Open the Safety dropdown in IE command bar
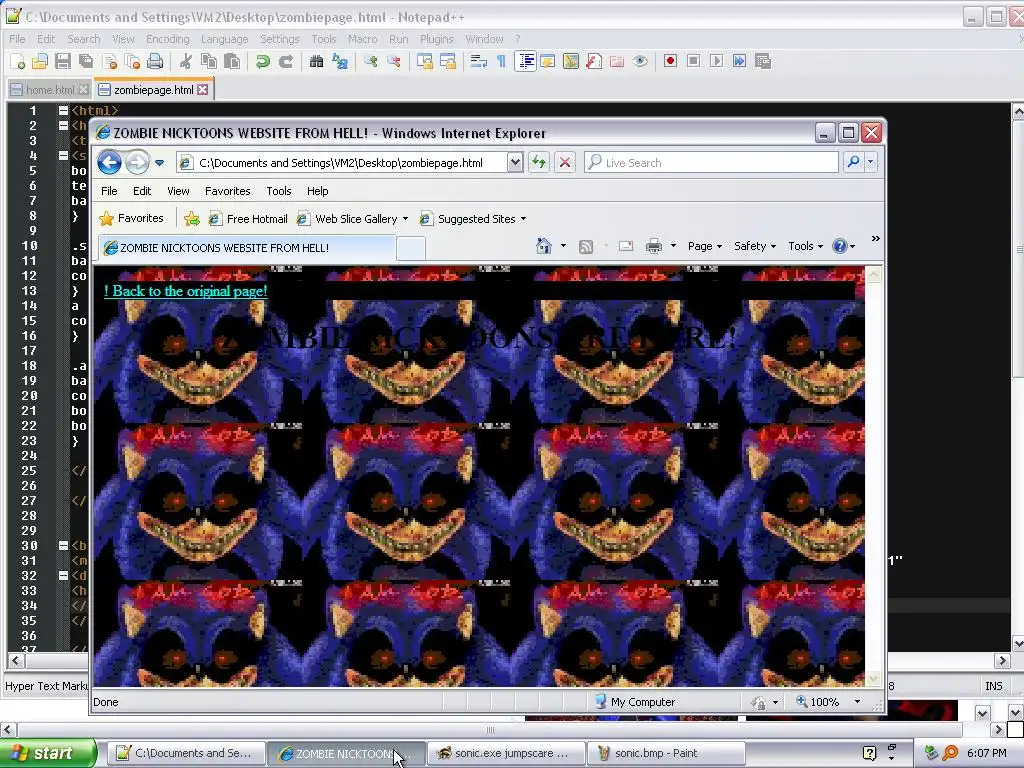Image resolution: width=1024 pixels, height=768 pixels. [x=755, y=246]
